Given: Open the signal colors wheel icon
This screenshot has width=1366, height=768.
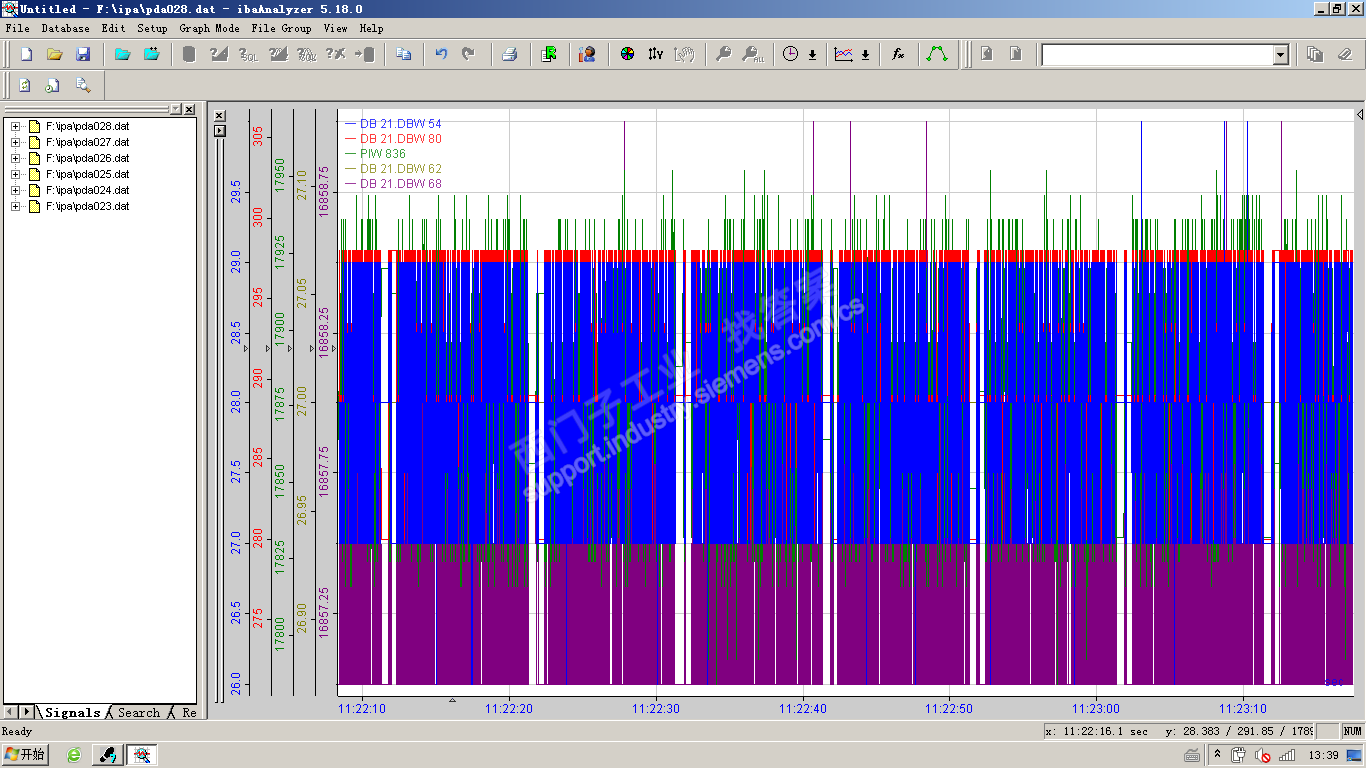Looking at the screenshot, I should (x=627, y=54).
